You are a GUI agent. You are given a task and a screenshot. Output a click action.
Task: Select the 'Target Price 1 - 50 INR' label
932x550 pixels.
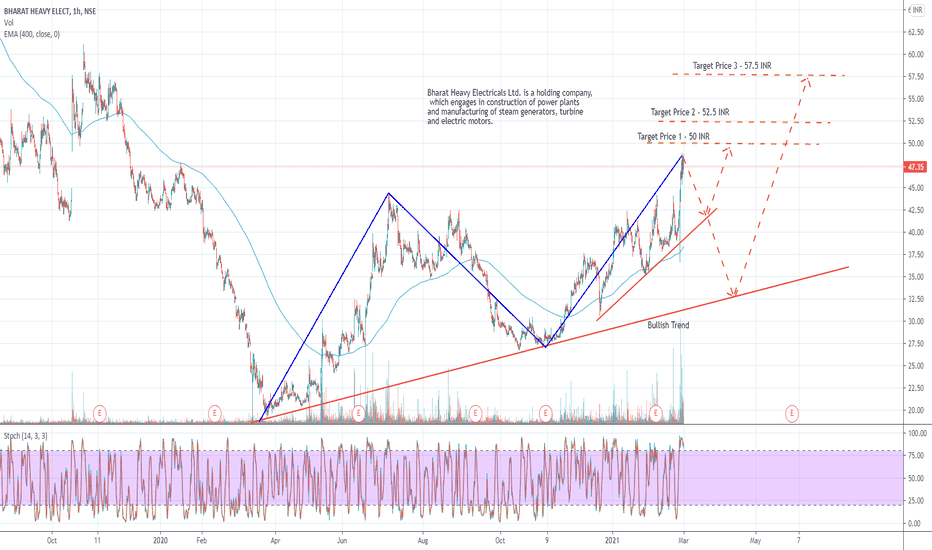tap(673, 136)
